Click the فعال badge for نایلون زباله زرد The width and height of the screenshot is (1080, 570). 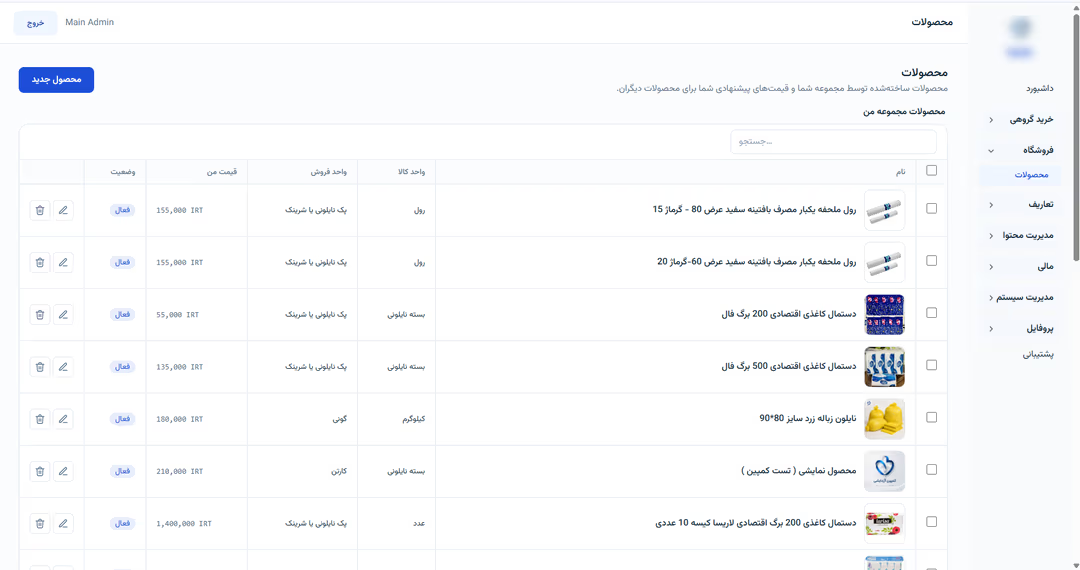[123, 419]
